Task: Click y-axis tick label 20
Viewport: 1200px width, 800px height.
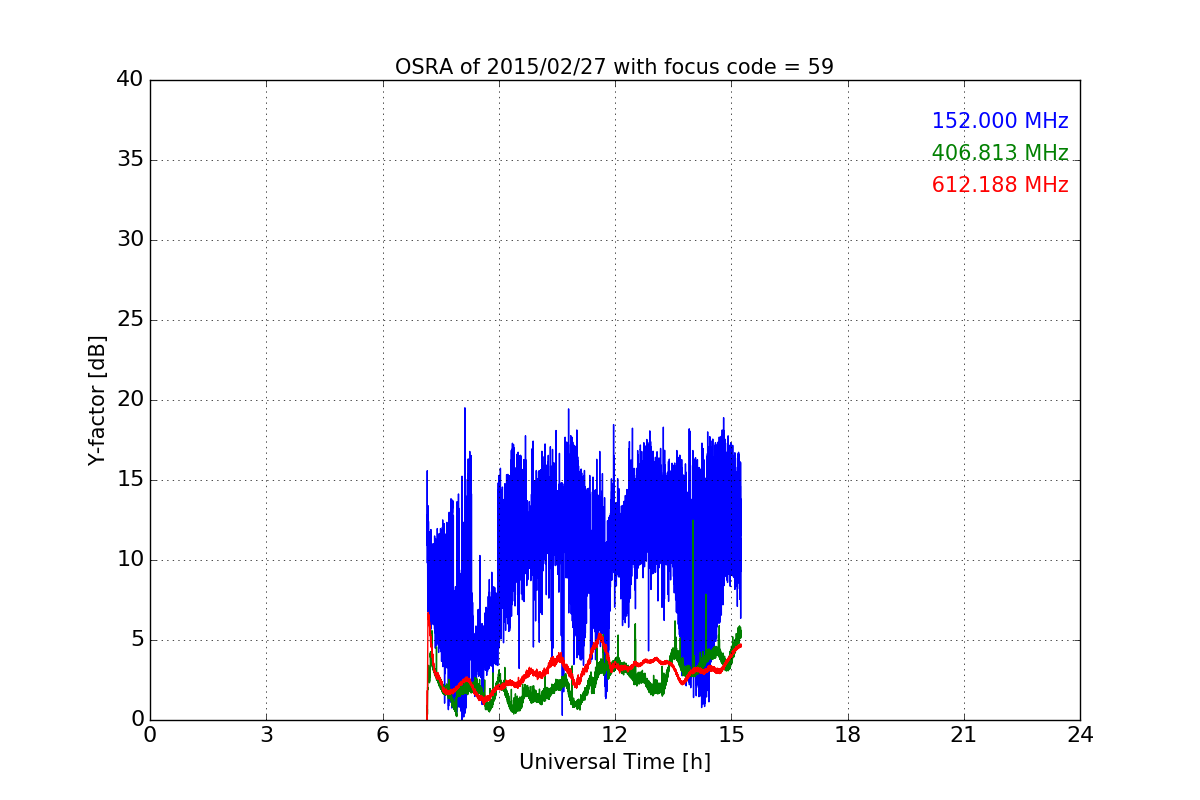Action: 130,400
